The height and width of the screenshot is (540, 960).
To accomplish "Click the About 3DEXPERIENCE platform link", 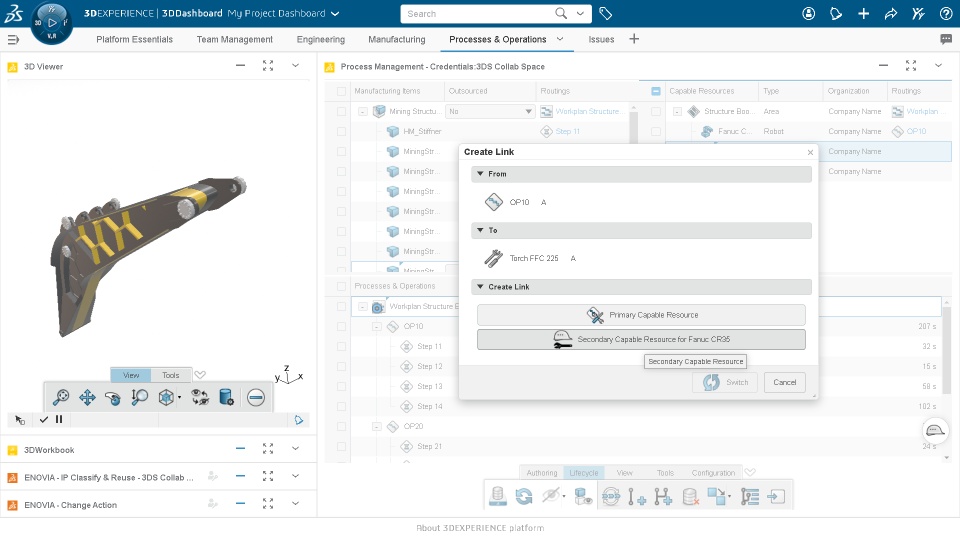I will (x=480, y=528).
